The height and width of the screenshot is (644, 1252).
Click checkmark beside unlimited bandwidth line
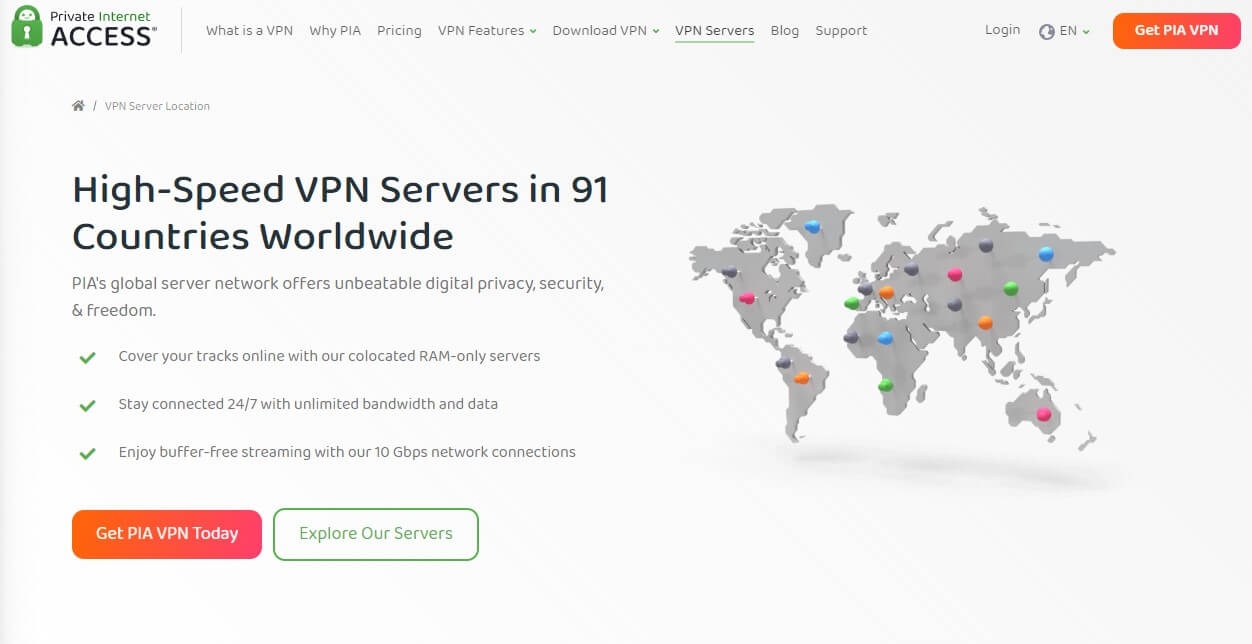coord(87,405)
